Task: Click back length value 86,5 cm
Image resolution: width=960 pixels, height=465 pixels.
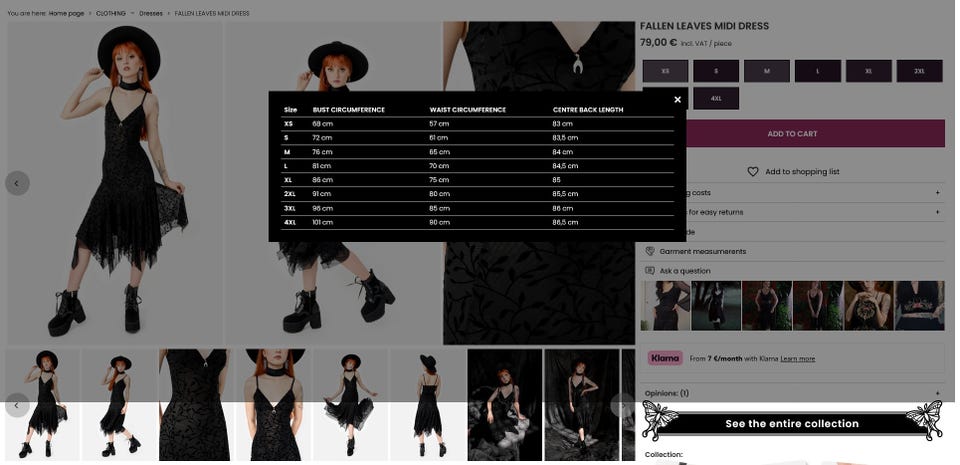Action: (x=565, y=223)
